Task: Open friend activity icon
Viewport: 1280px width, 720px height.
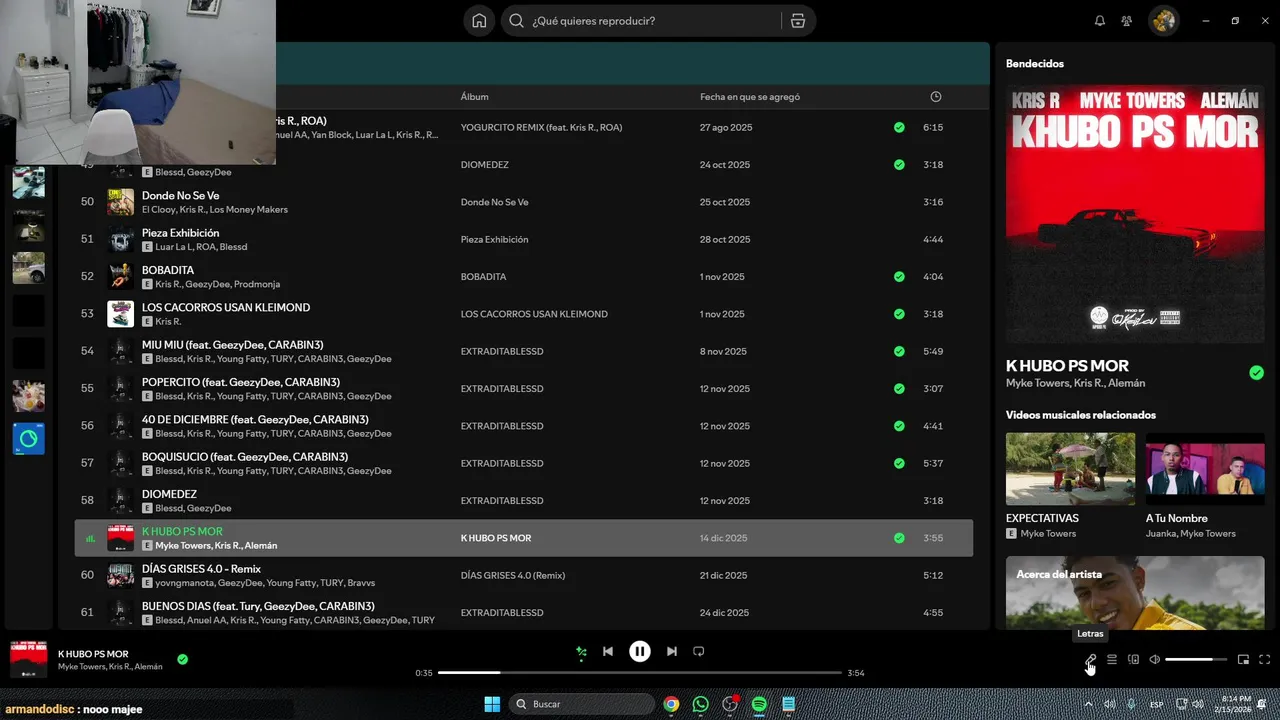Action: coord(1127,21)
